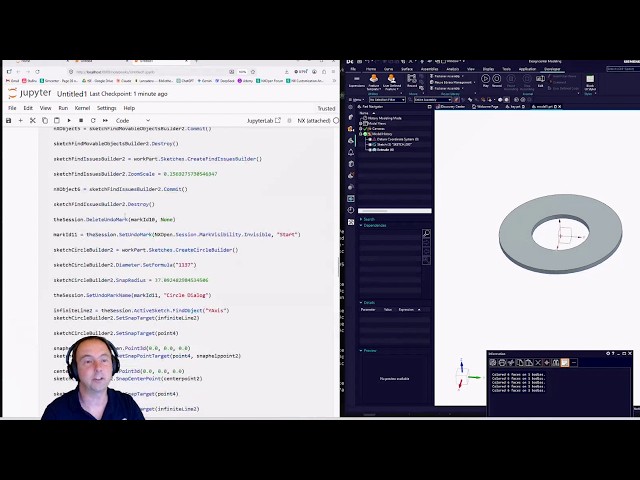Open the Jupyter Run menu
The height and width of the screenshot is (480, 640).
[63, 108]
